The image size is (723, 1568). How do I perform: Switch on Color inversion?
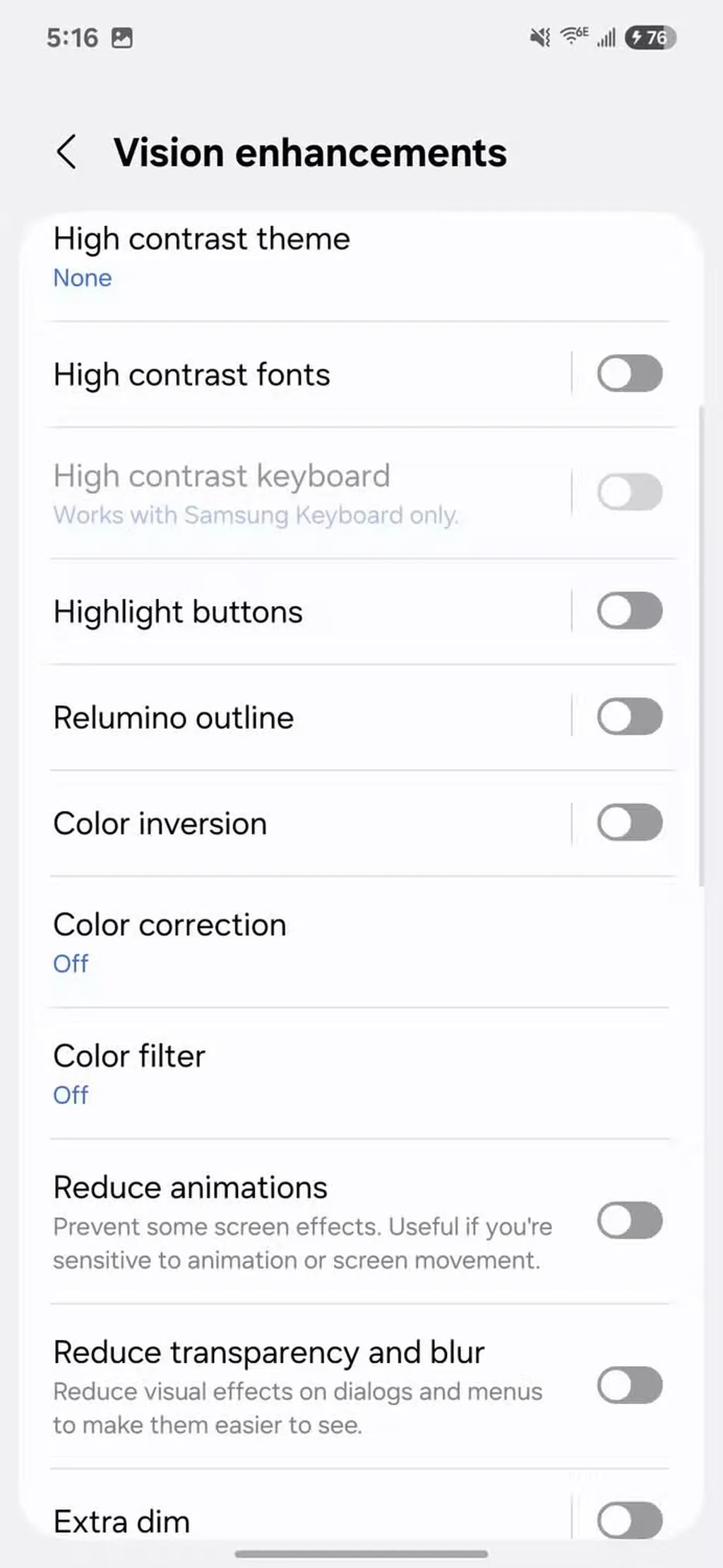coord(629,823)
